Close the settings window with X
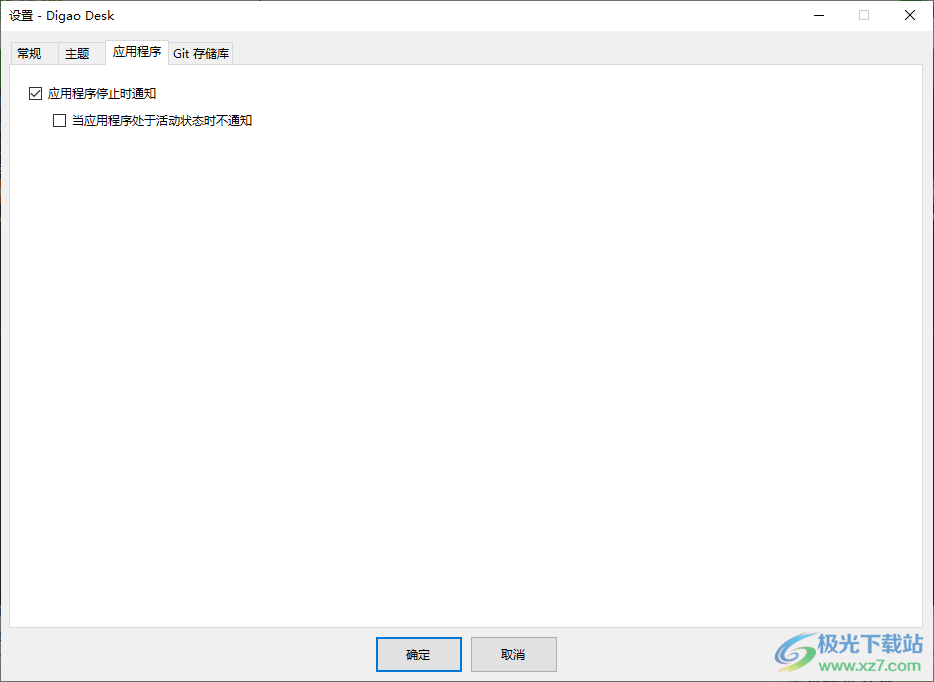 point(910,15)
